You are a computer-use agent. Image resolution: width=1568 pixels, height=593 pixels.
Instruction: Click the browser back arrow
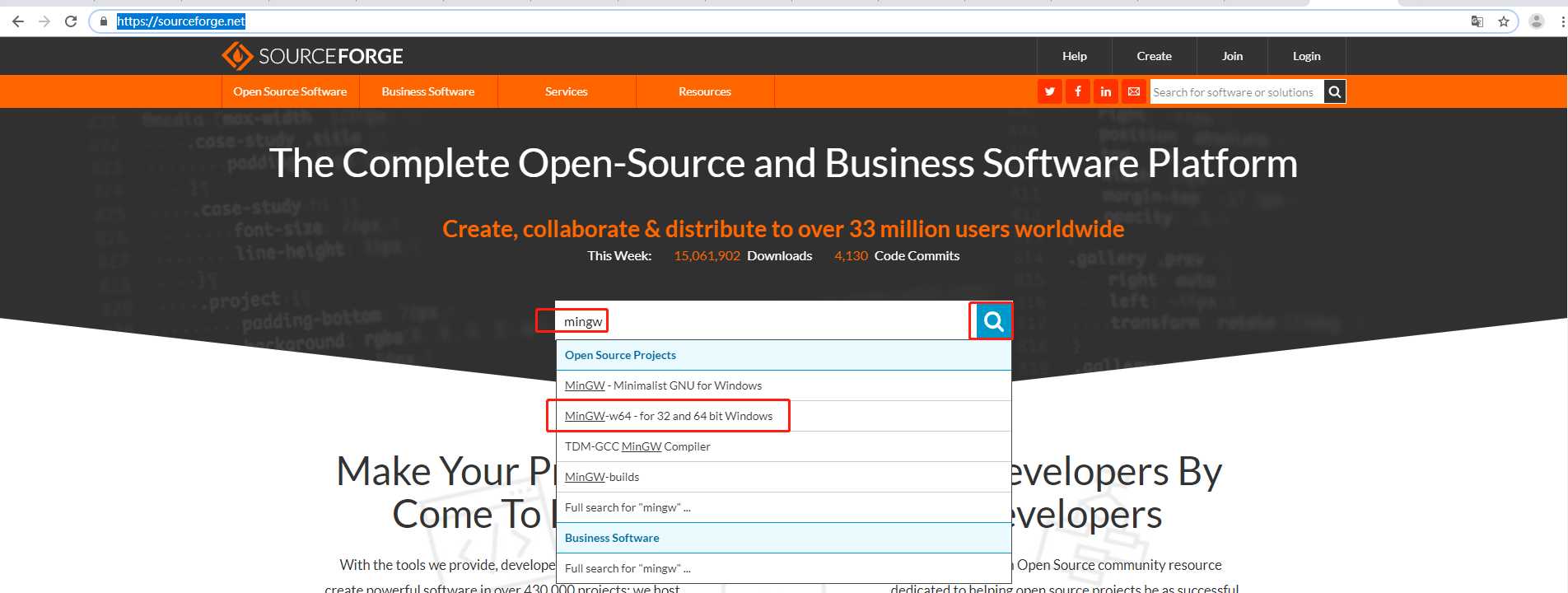(x=18, y=21)
